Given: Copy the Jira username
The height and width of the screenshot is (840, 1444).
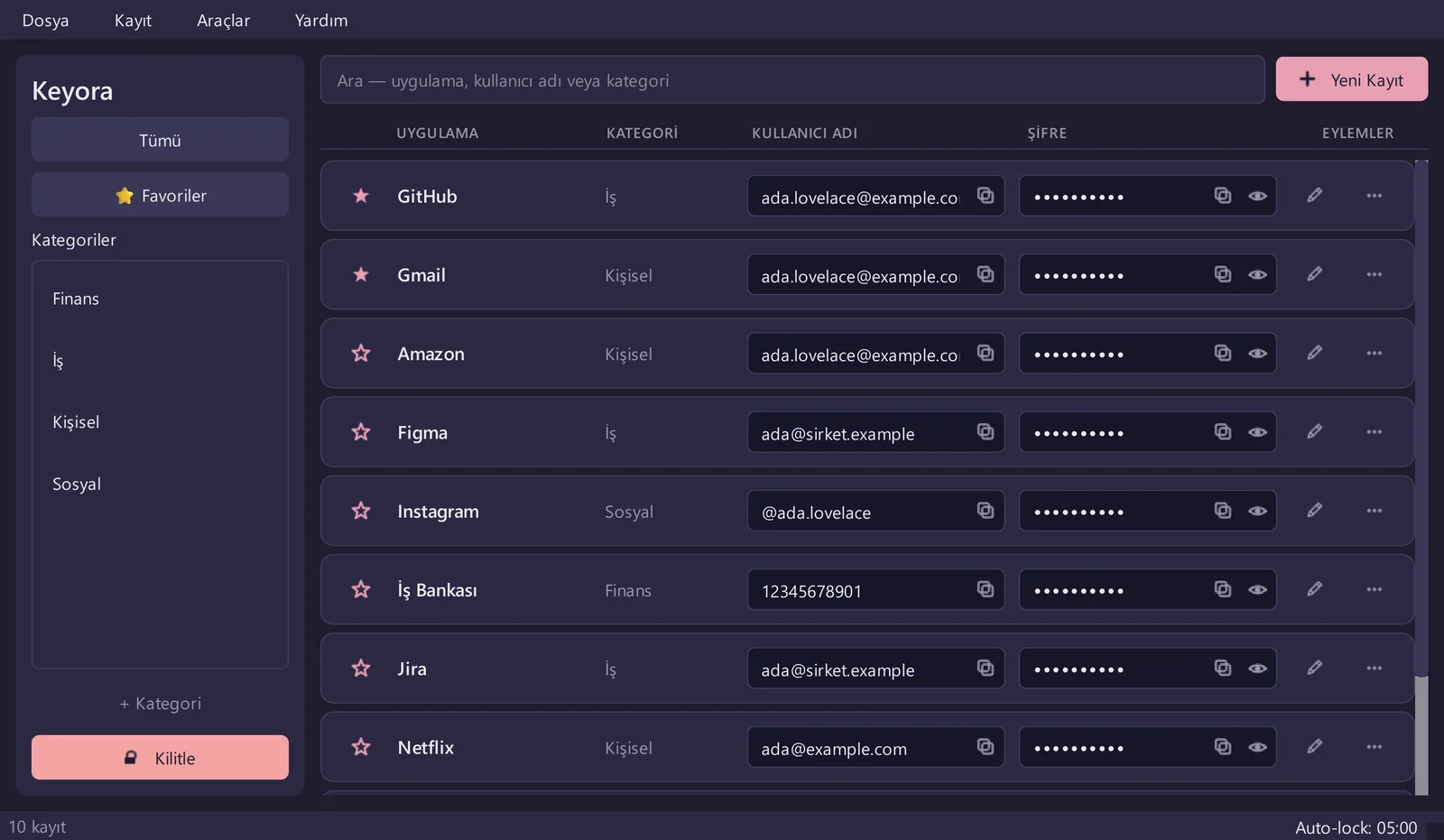Looking at the screenshot, I should coord(986,668).
